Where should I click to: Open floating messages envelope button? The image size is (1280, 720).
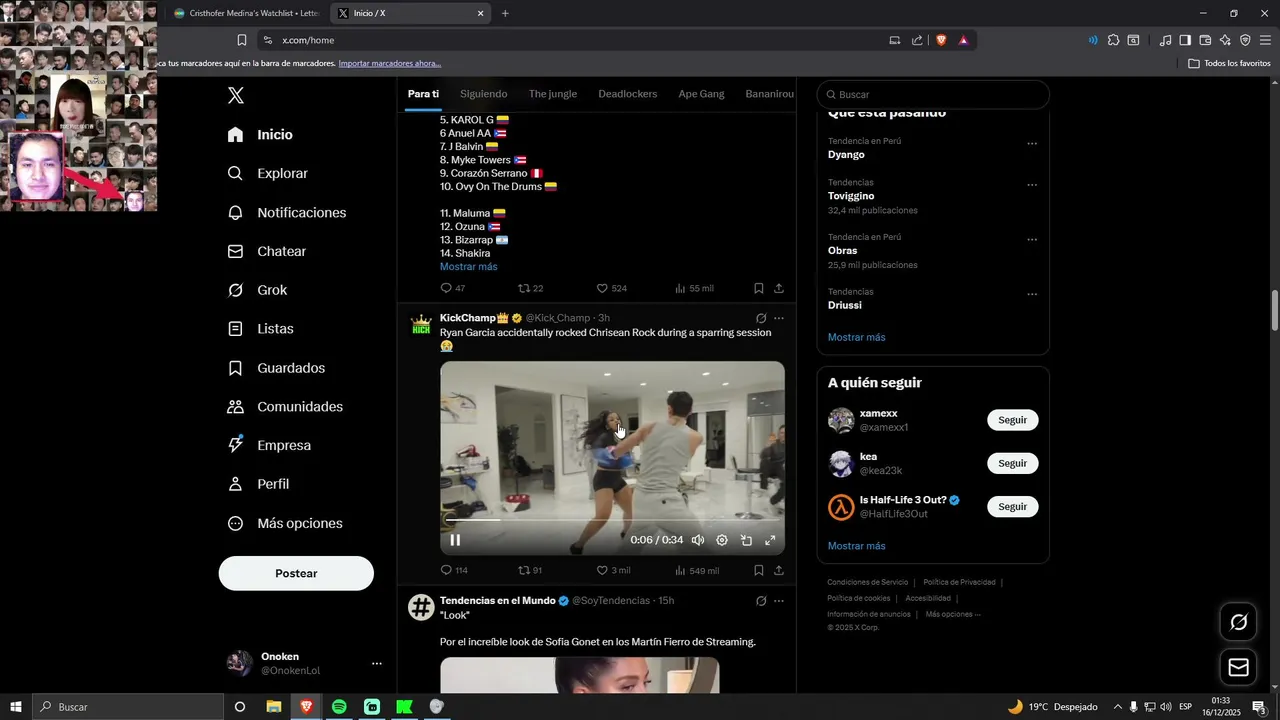pos(1238,667)
